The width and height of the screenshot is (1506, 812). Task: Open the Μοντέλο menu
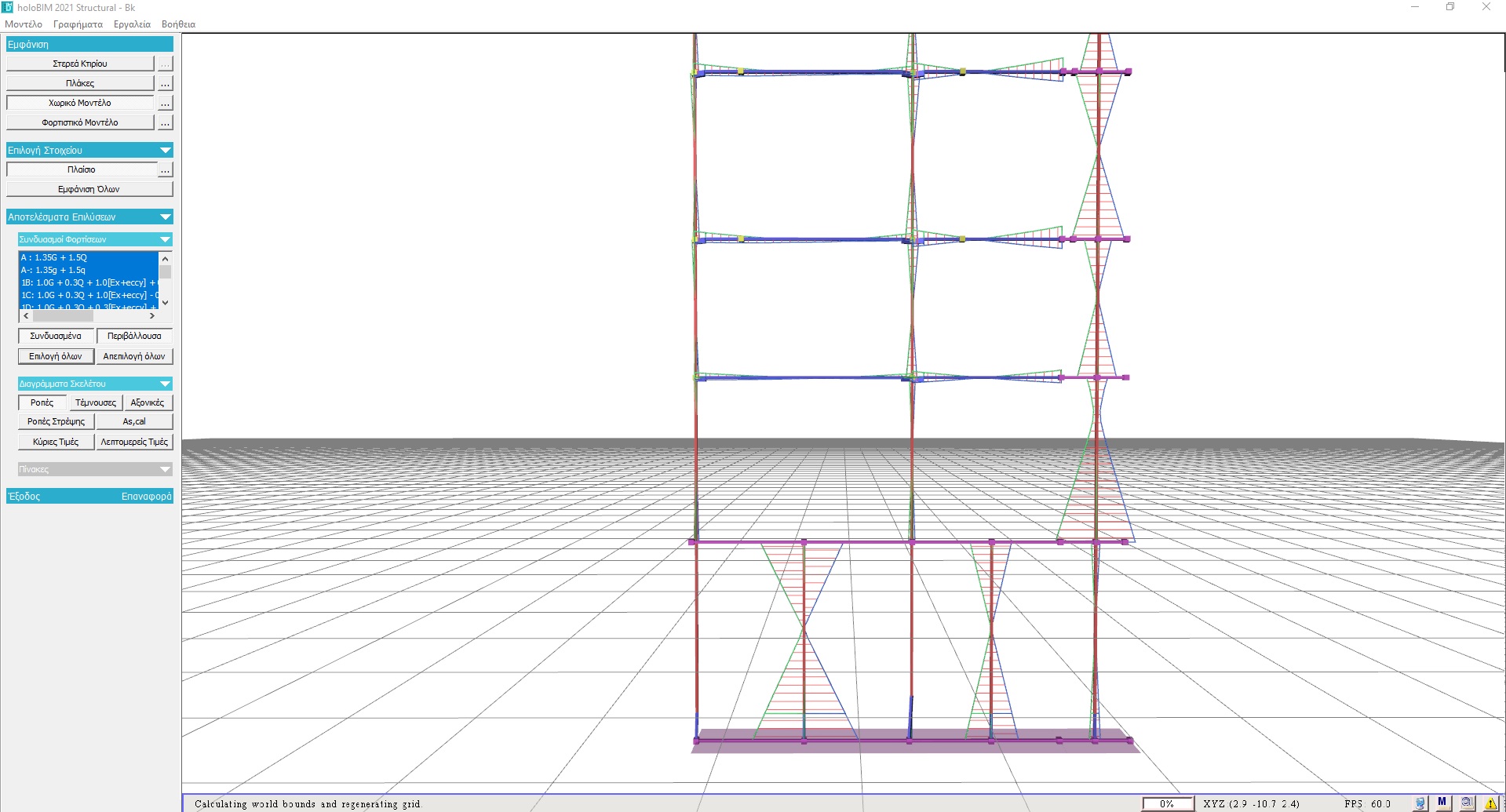[x=24, y=24]
